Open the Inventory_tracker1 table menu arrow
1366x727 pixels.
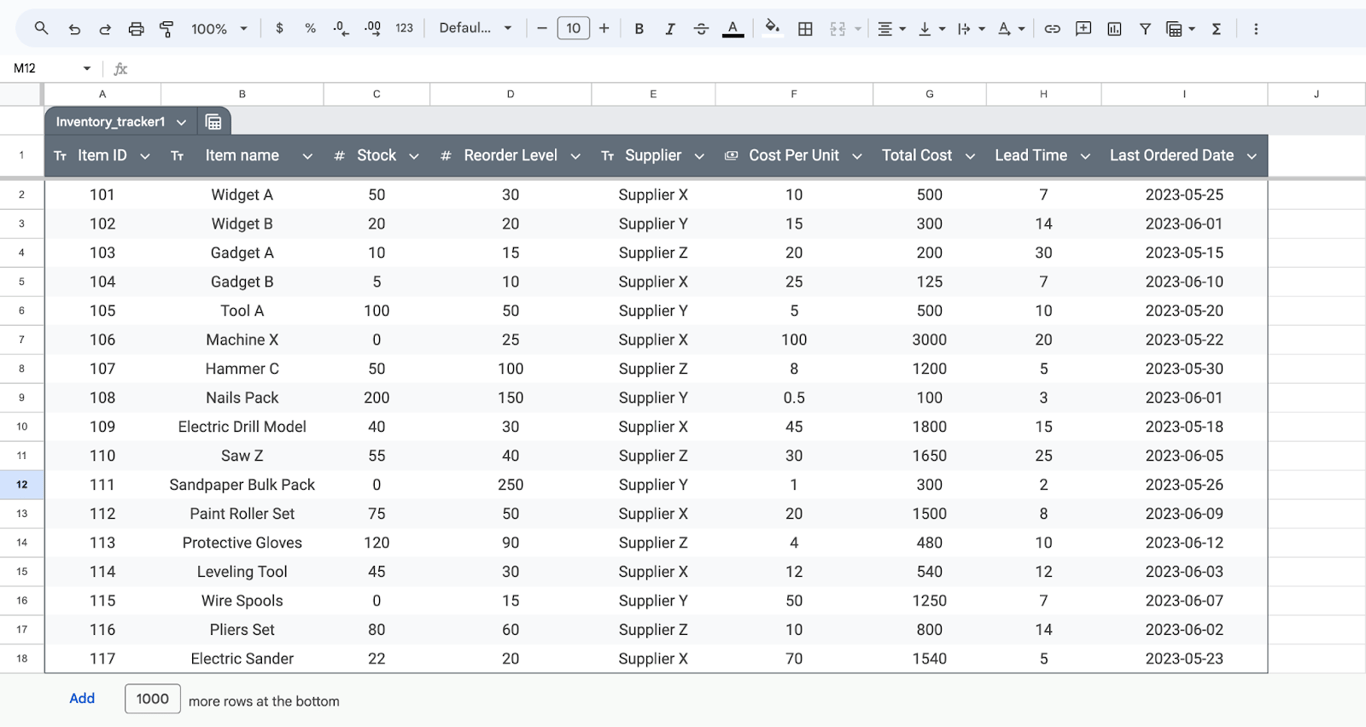pyautogui.click(x=181, y=122)
